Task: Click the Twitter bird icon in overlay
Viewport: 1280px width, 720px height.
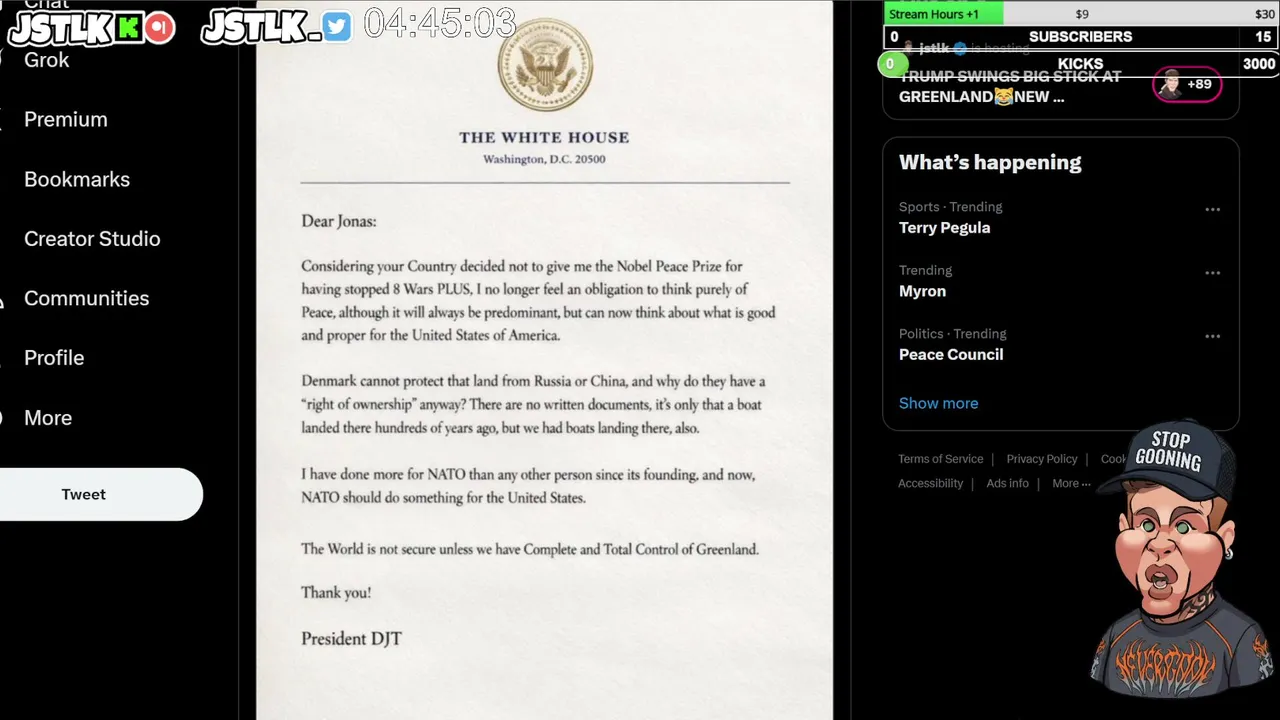Action: pos(338,27)
